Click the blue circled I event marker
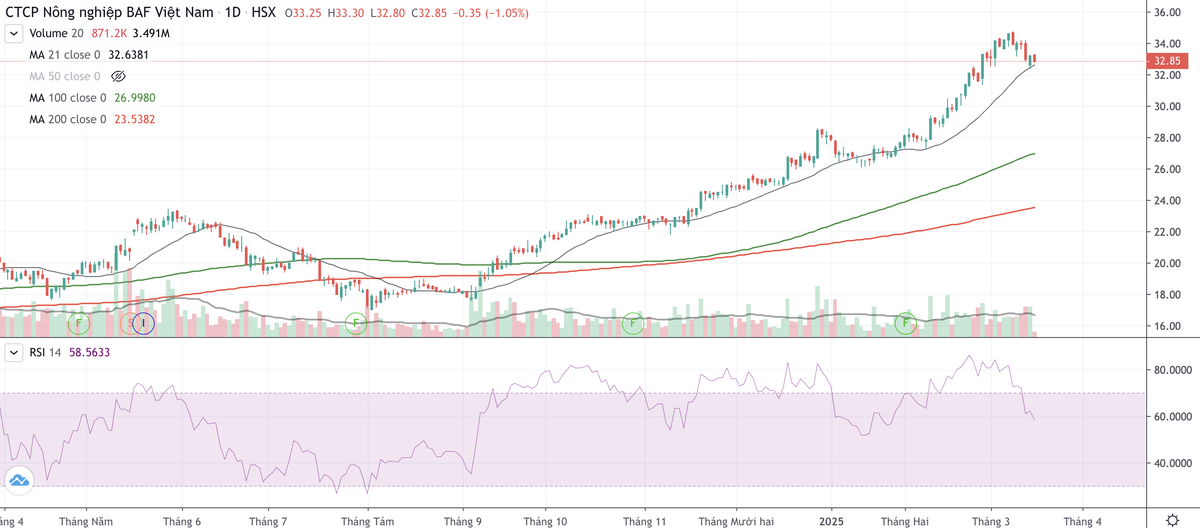Viewport: 1200px width, 528px height. pyautogui.click(x=143, y=323)
